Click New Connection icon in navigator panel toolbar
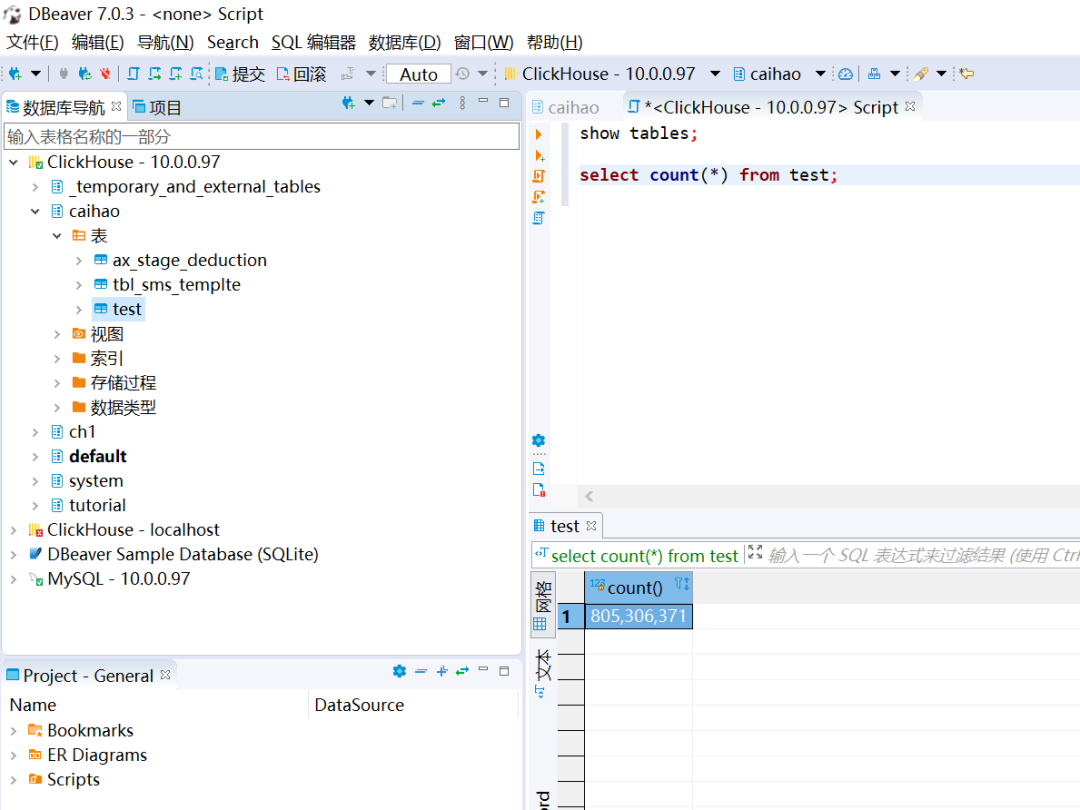1080x810 pixels. pos(349,103)
